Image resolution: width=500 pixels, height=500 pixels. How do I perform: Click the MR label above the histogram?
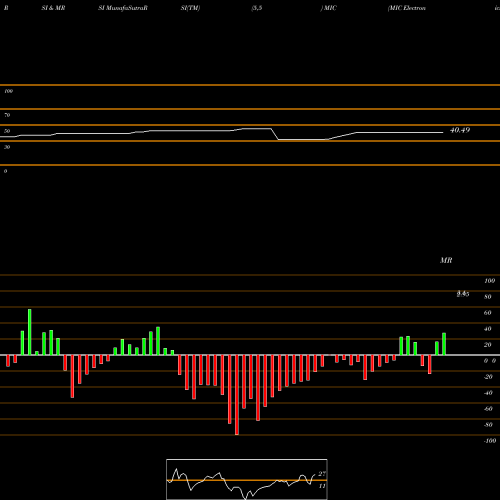(x=446, y=260)
